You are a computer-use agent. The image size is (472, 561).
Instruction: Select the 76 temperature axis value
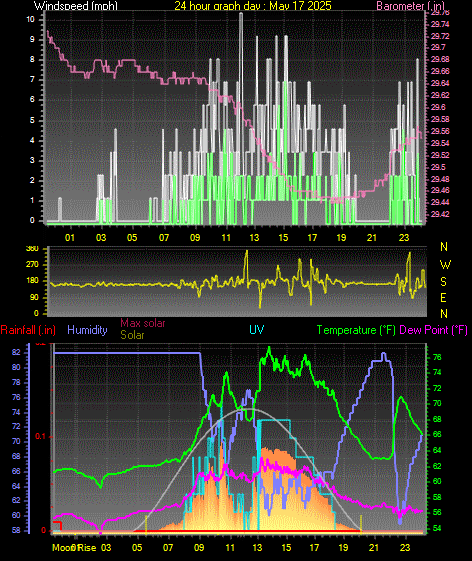tap(437, 357)
